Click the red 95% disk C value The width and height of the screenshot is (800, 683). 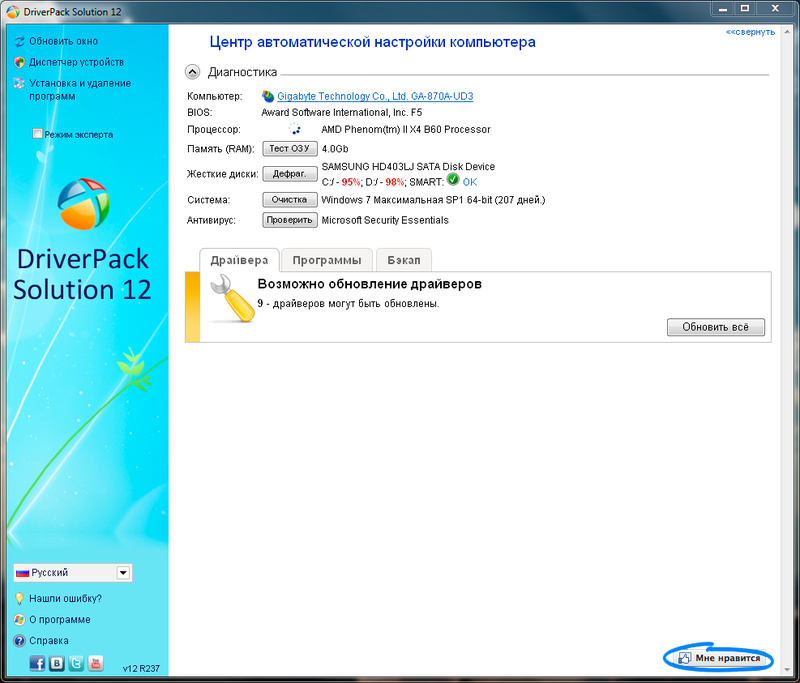(351, 182)
